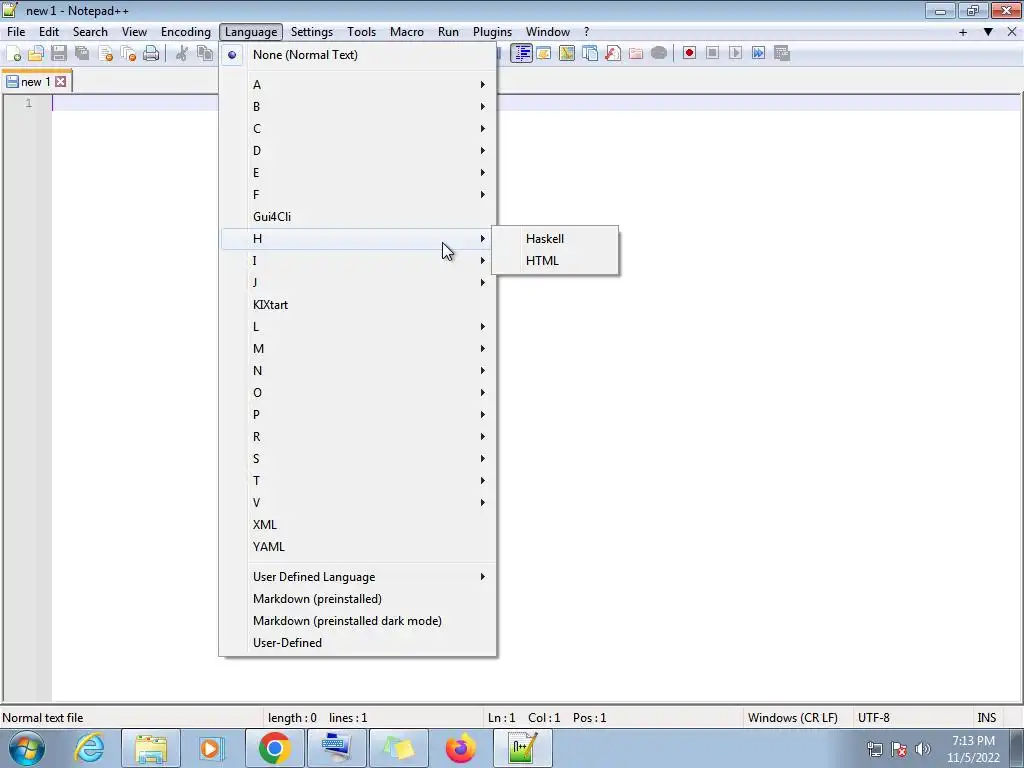Select the User-Defined menu entry

point(358,643)
